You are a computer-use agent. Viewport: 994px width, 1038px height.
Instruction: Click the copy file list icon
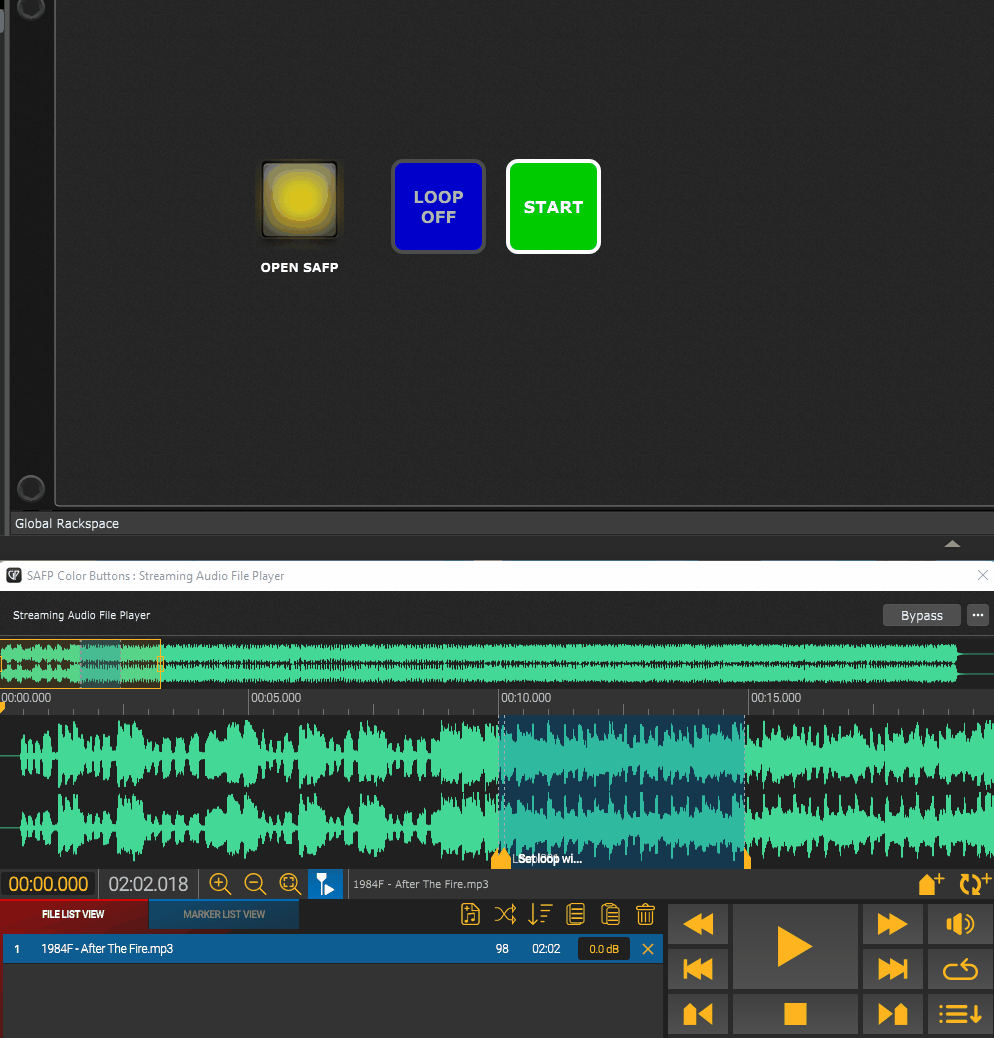575,914
